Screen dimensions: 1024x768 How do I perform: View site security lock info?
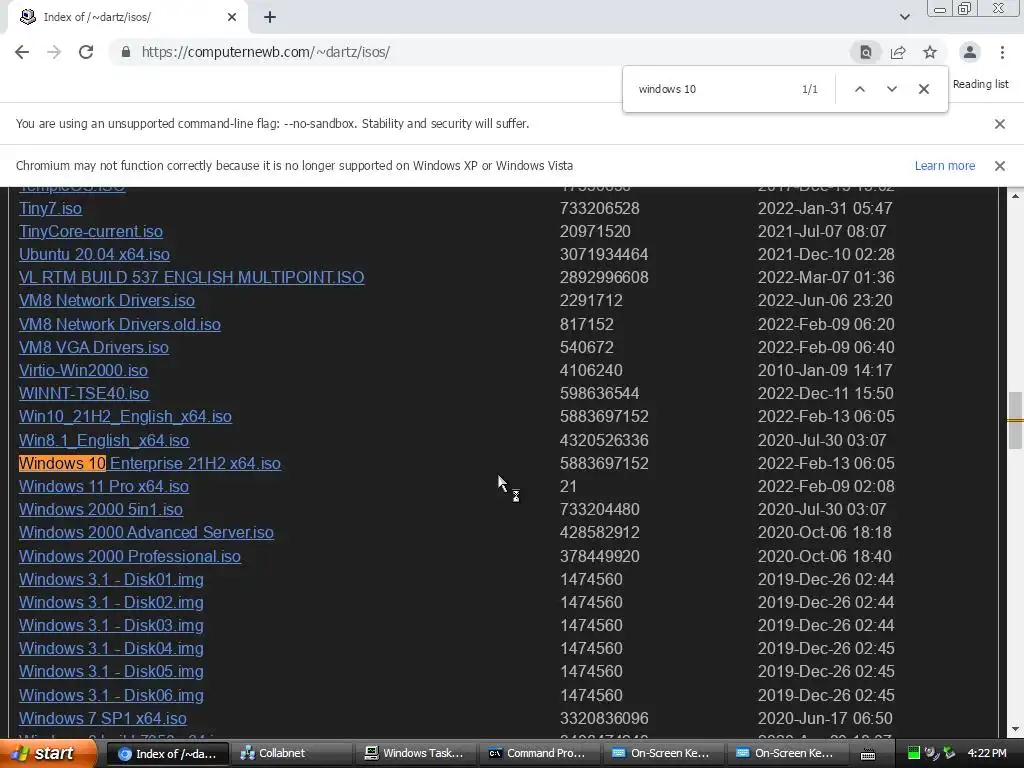coord(126,52)
